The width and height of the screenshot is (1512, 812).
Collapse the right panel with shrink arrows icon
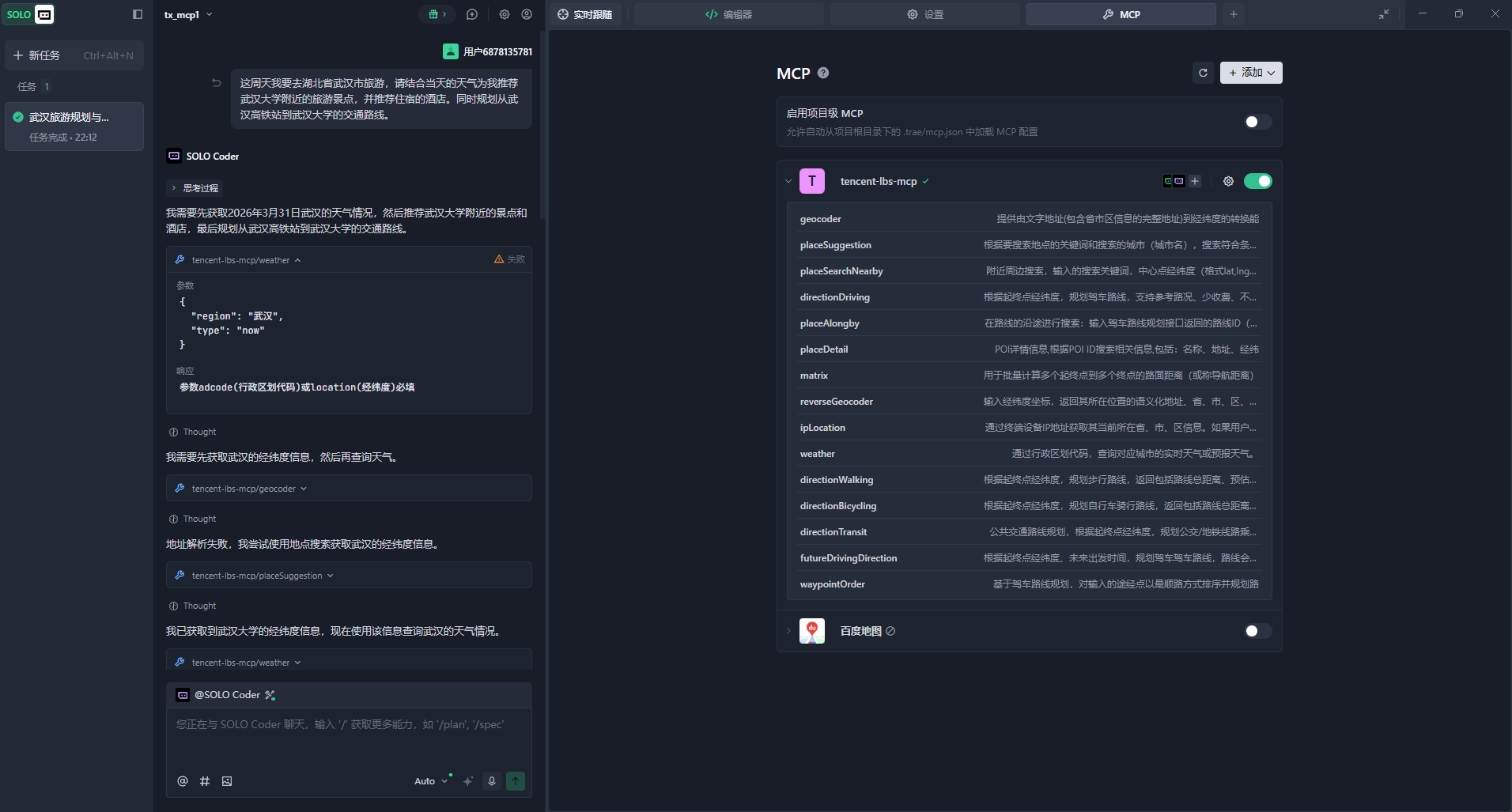coord(1384,14)
